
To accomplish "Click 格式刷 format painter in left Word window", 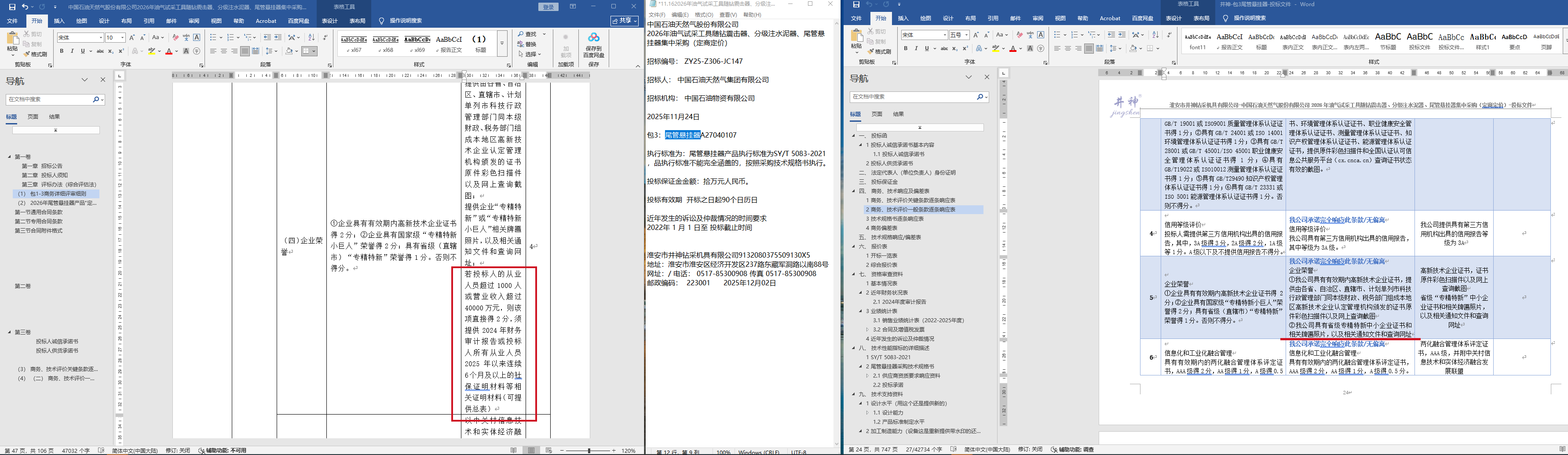I will click(36, 54).
